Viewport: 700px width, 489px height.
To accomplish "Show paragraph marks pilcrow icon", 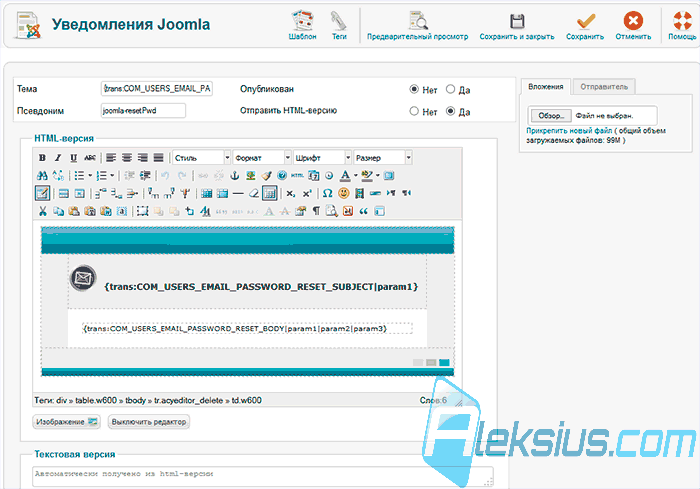I will coord(316,211).
